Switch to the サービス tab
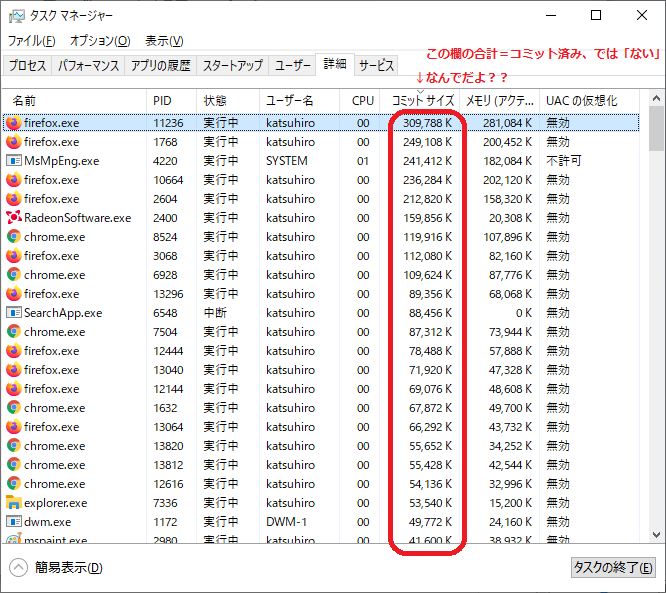 pyautogui.click(x=376, y=65)
